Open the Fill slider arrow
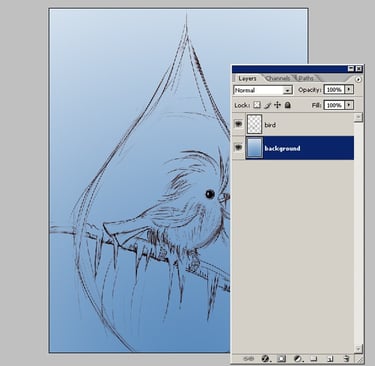The height and width of the screenshot is (366, 375). pos(349,105)
